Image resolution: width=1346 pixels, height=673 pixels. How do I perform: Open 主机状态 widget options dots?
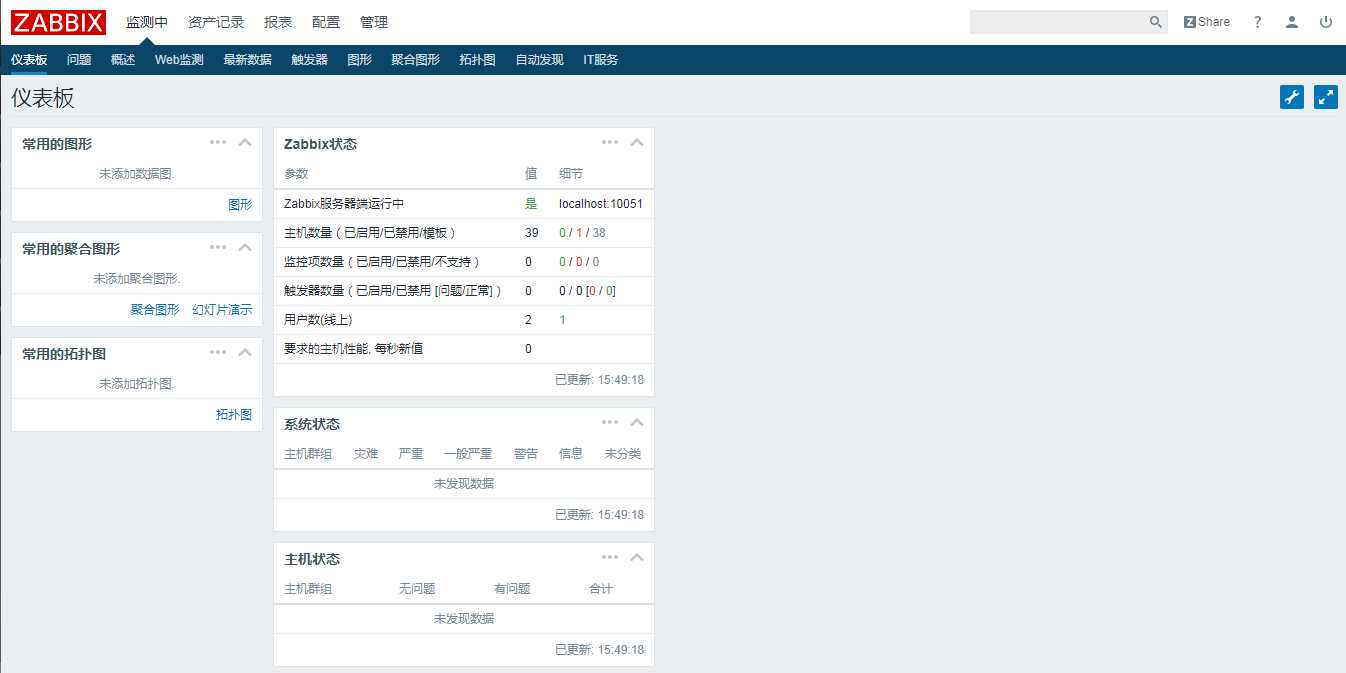pos(610,557)
